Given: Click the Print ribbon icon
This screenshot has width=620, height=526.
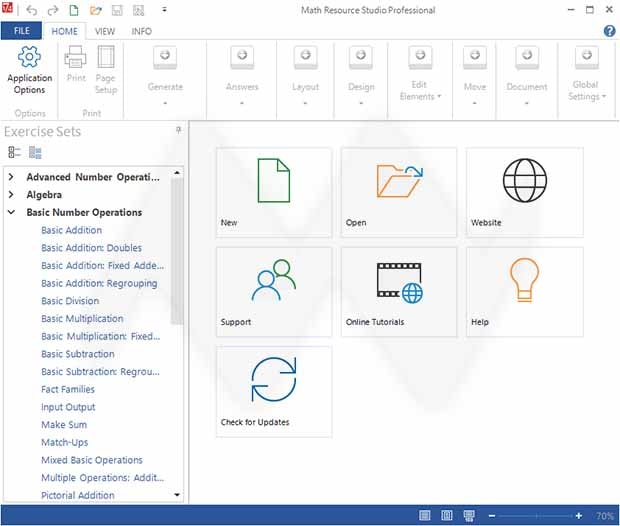Looking at the screenshot, I should tap(75, 57).
